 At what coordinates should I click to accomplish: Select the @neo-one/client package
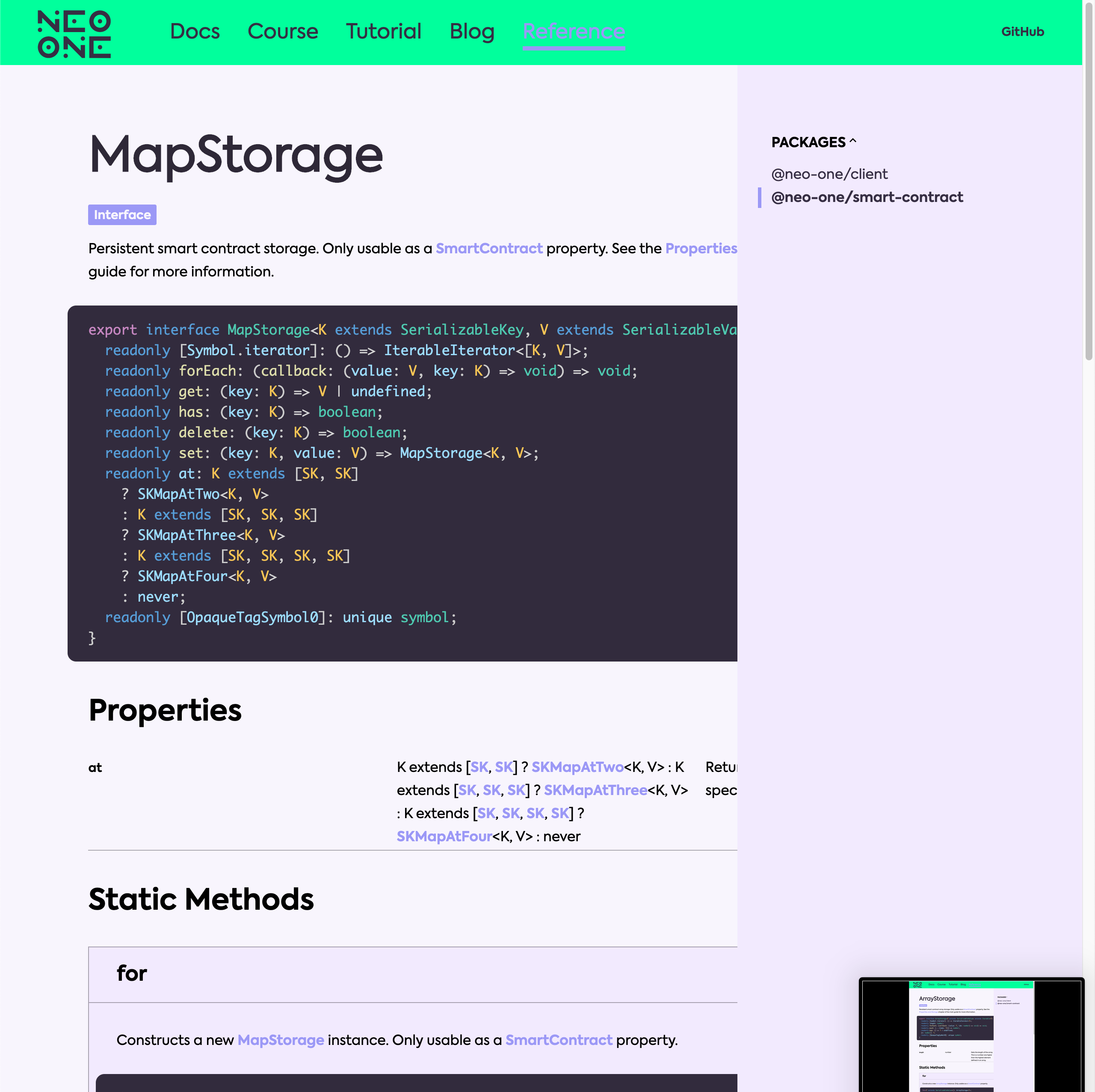click(x=829, y=174)
